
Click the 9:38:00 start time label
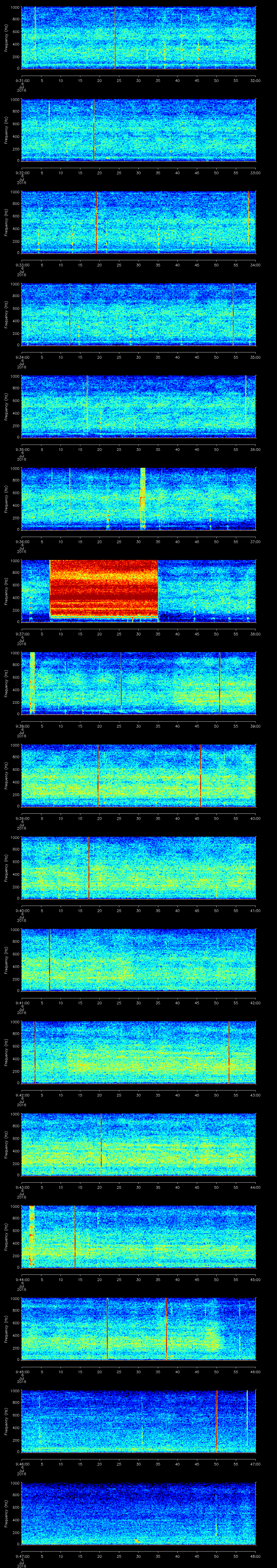pos(22,726)
